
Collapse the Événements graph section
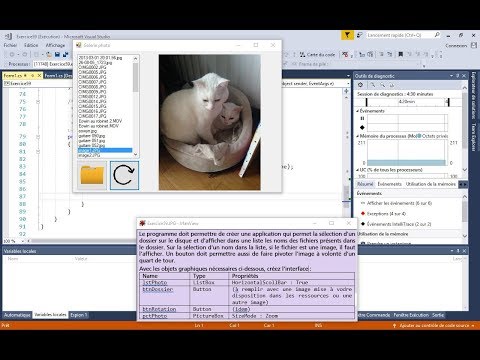click(358, 111)
